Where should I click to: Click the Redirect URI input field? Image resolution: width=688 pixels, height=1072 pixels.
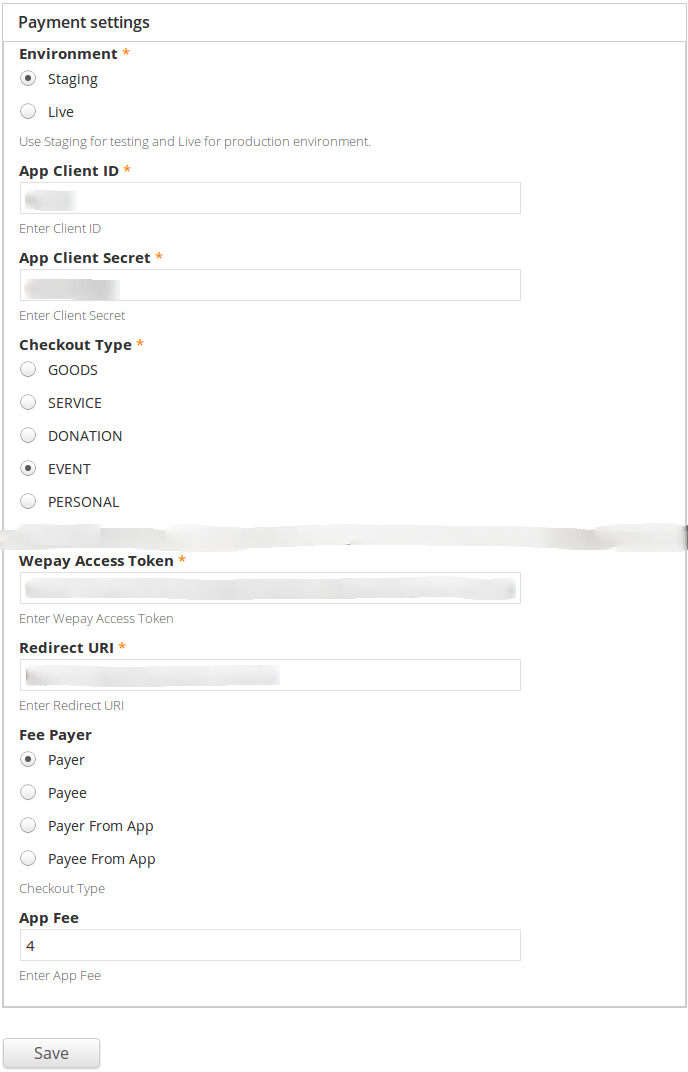[x=270, y=675]
